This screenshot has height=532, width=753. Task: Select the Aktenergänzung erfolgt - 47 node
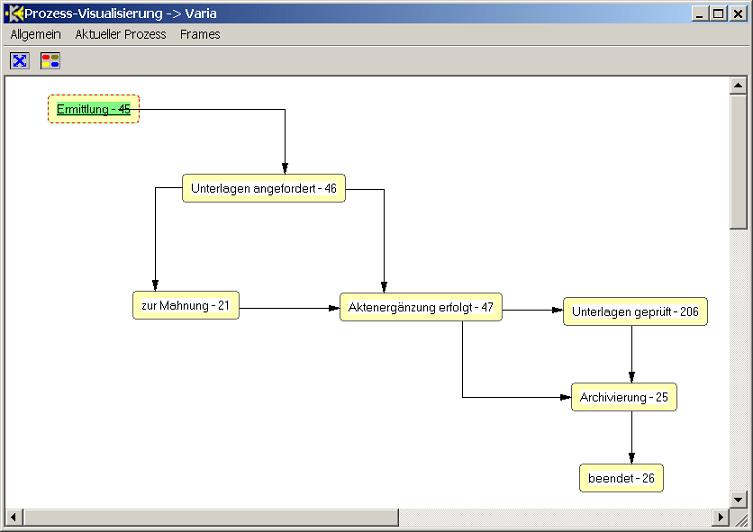coord(421,307)
